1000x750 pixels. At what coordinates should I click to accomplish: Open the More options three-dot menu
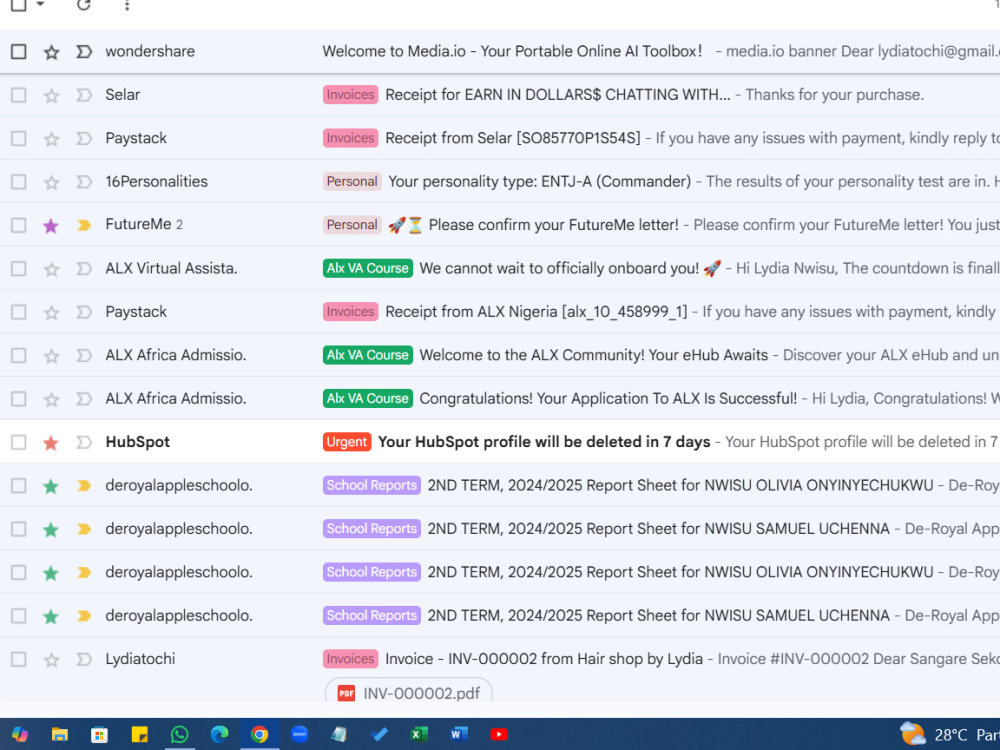(127, 5)
